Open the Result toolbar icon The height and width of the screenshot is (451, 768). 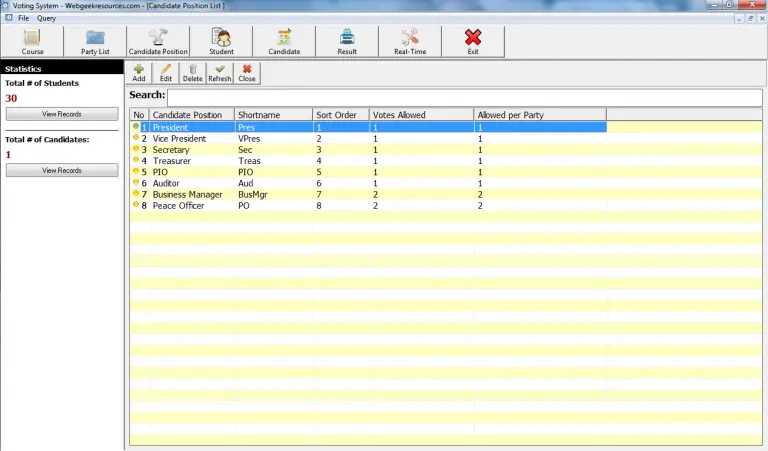point(346,41)
